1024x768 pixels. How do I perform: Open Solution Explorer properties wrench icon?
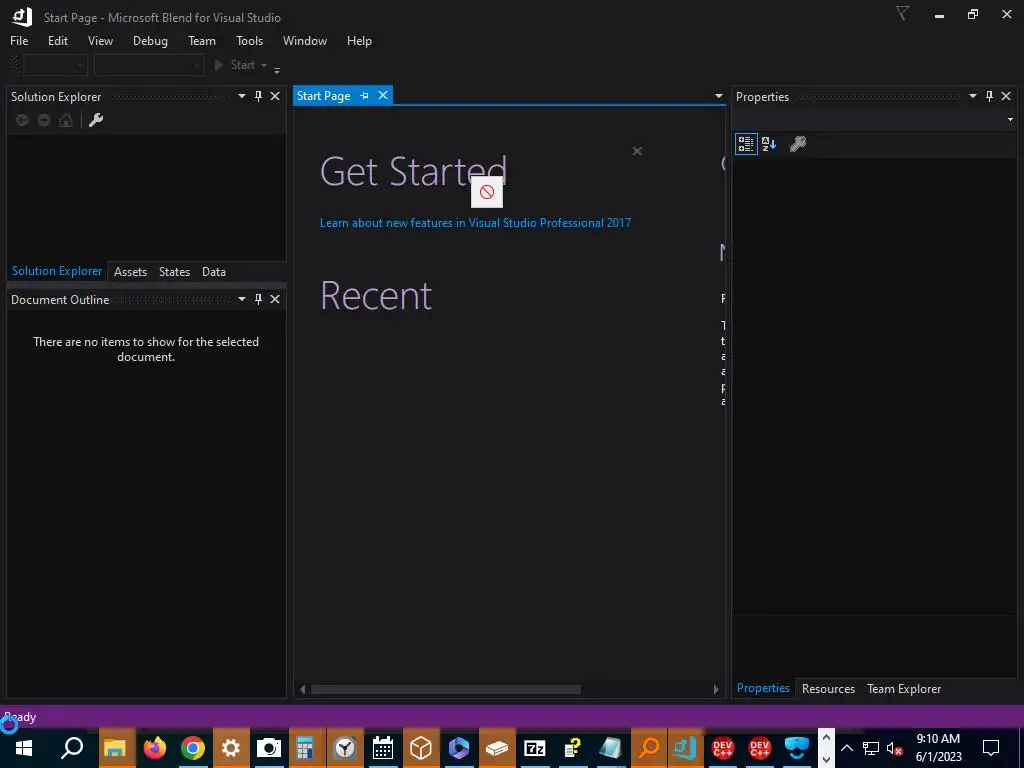tap(96, 120)
